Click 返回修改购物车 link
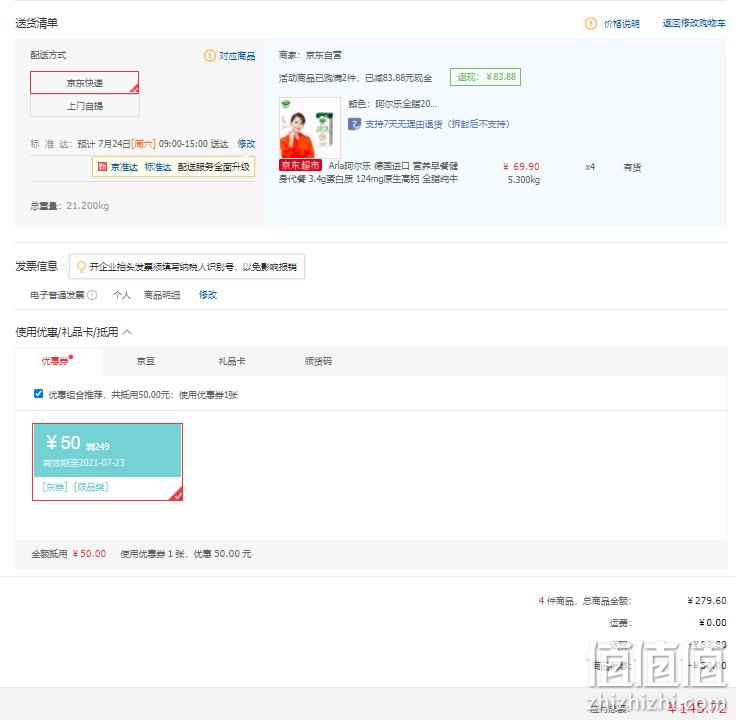 pyautogui.click(x=694, y=23)
